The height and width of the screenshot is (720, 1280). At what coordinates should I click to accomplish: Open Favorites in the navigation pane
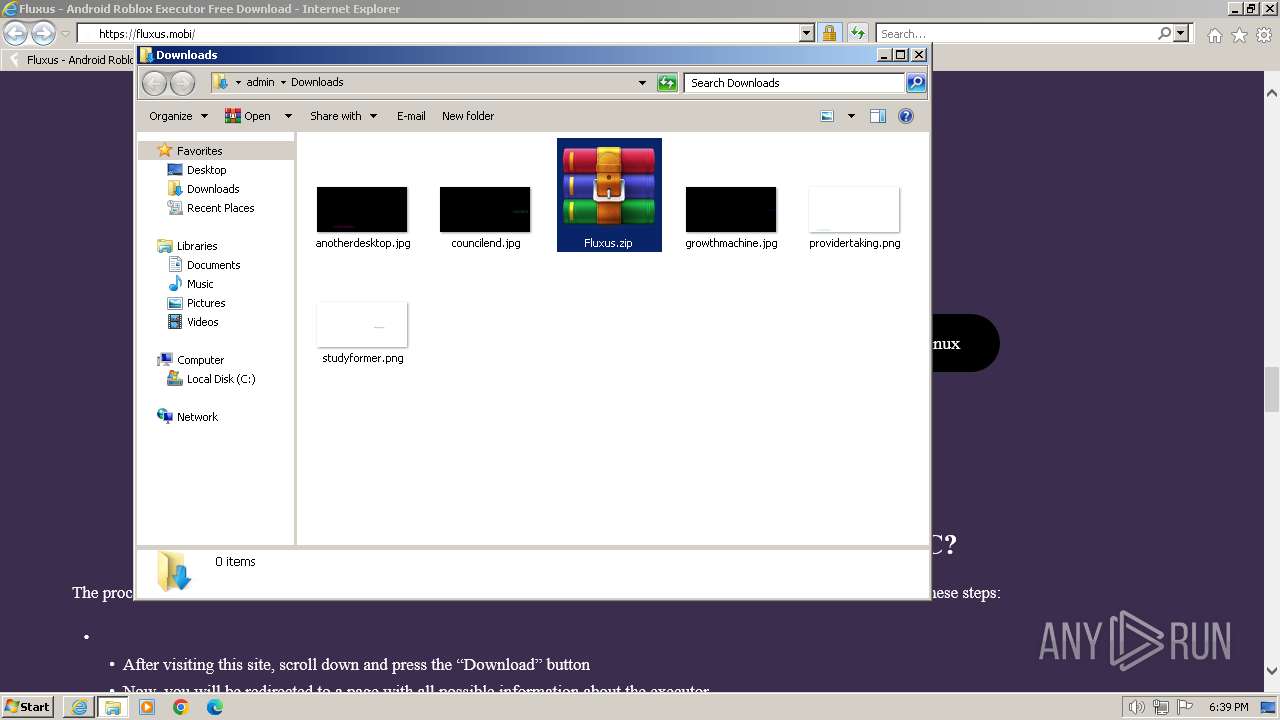(199, 151)
